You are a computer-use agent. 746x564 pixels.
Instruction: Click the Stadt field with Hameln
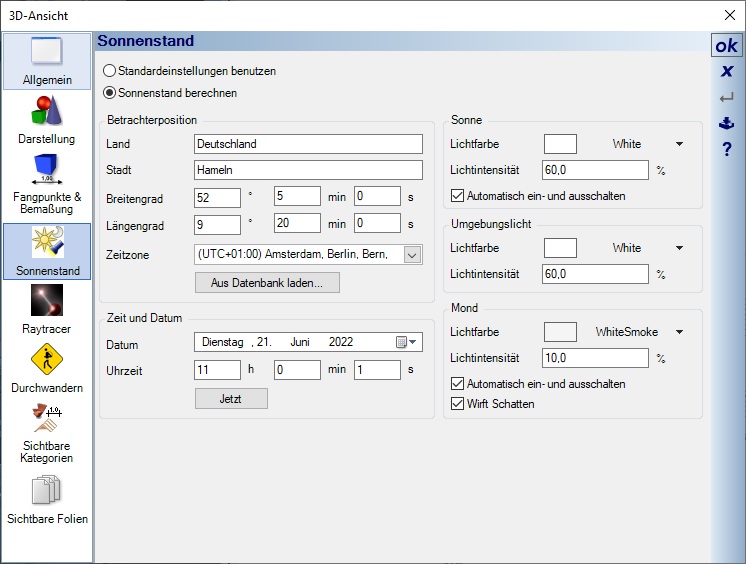(x=308, y=170)
